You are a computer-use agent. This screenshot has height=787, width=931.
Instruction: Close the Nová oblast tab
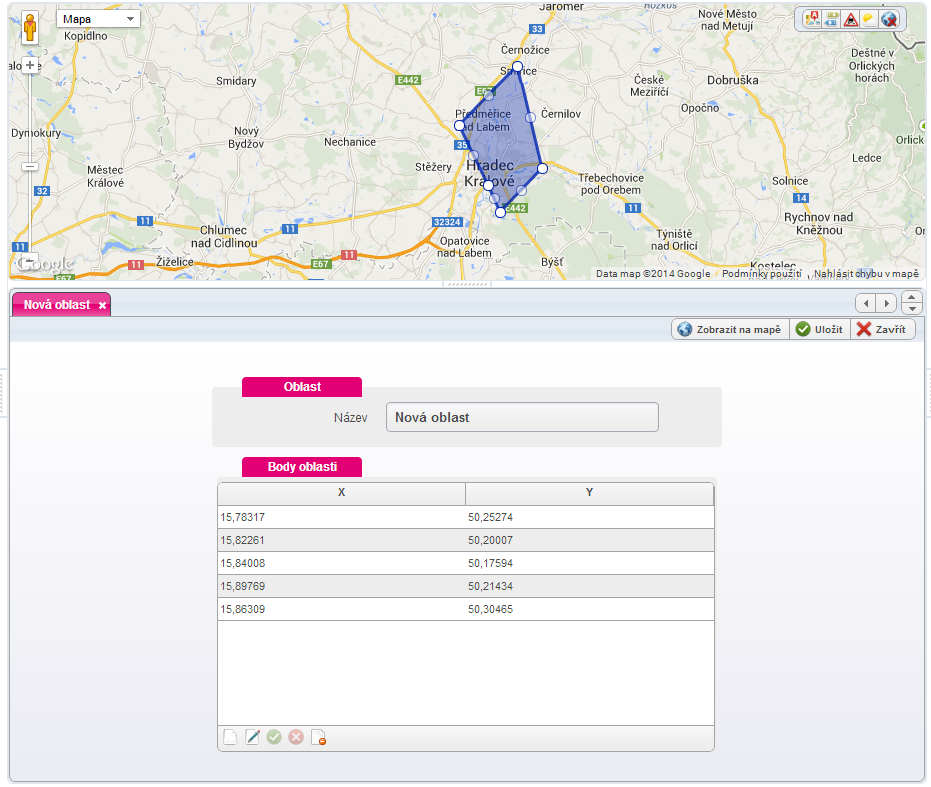click(103, 305)
